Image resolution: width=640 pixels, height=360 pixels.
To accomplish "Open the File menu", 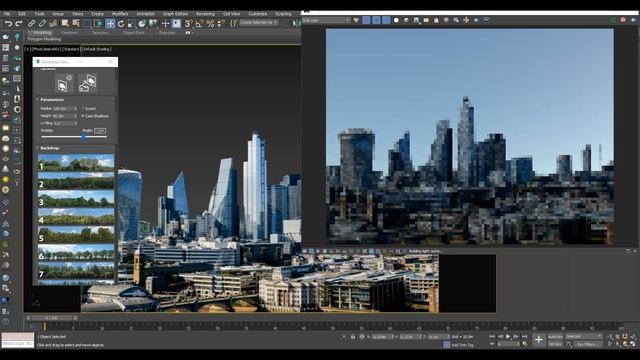I will point(7,14).
